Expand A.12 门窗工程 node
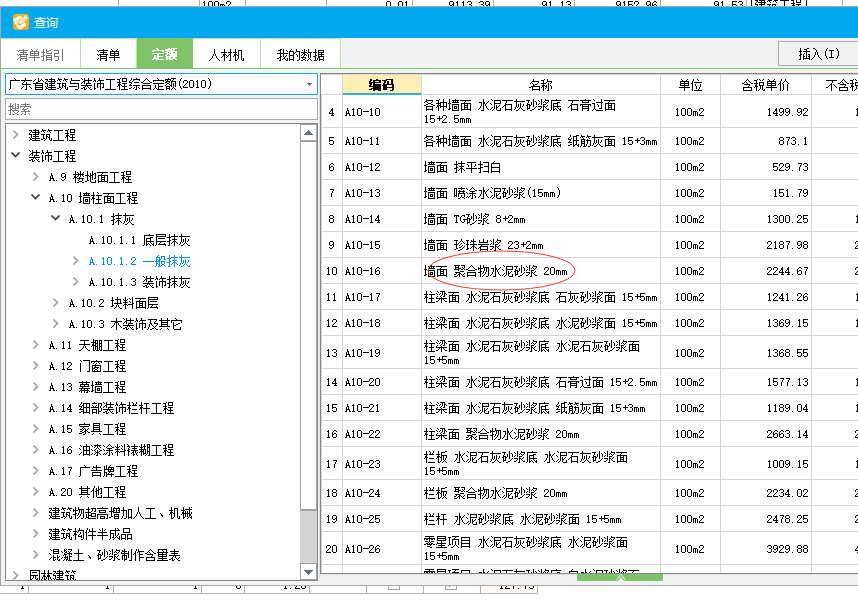Screen dimensions: 858x610 36,365
